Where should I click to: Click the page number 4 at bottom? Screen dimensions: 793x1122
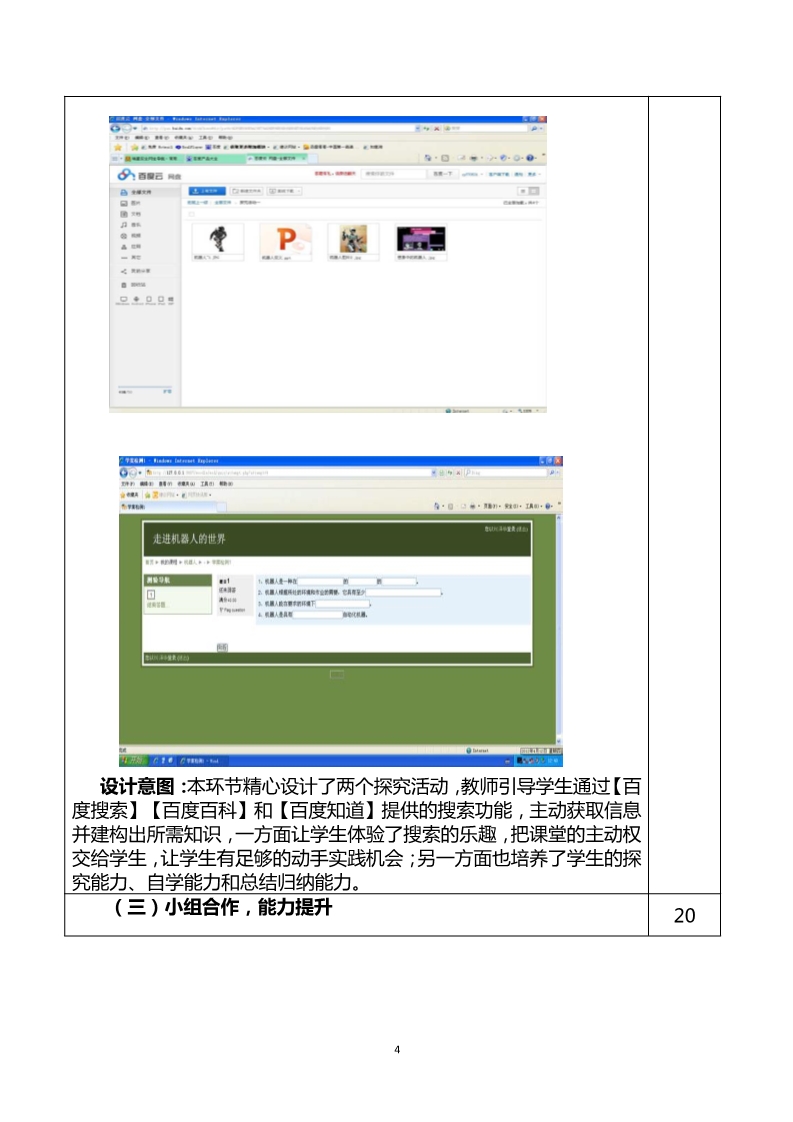pyautogui.click(x=397, y=1050)
